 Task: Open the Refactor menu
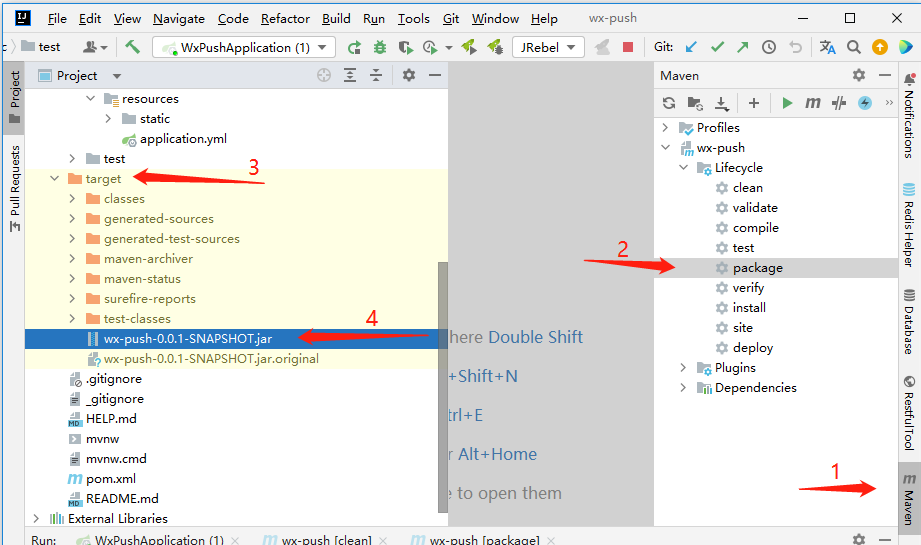[285, 19]
